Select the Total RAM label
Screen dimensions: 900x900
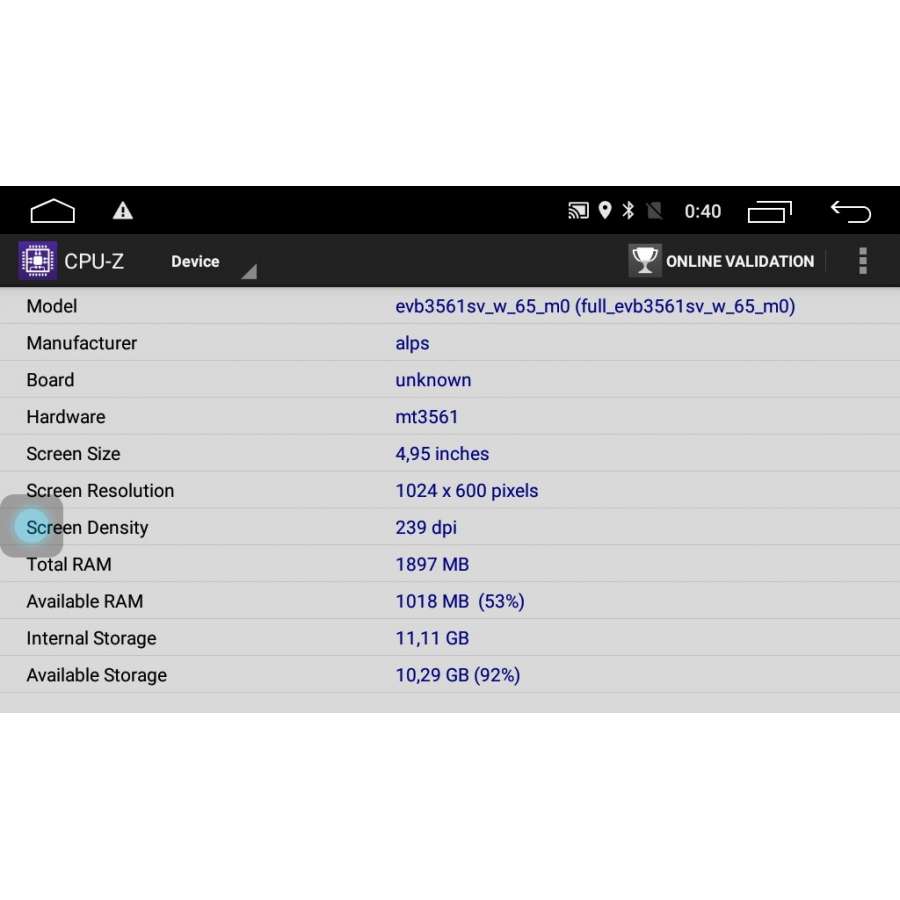point(69,564)
